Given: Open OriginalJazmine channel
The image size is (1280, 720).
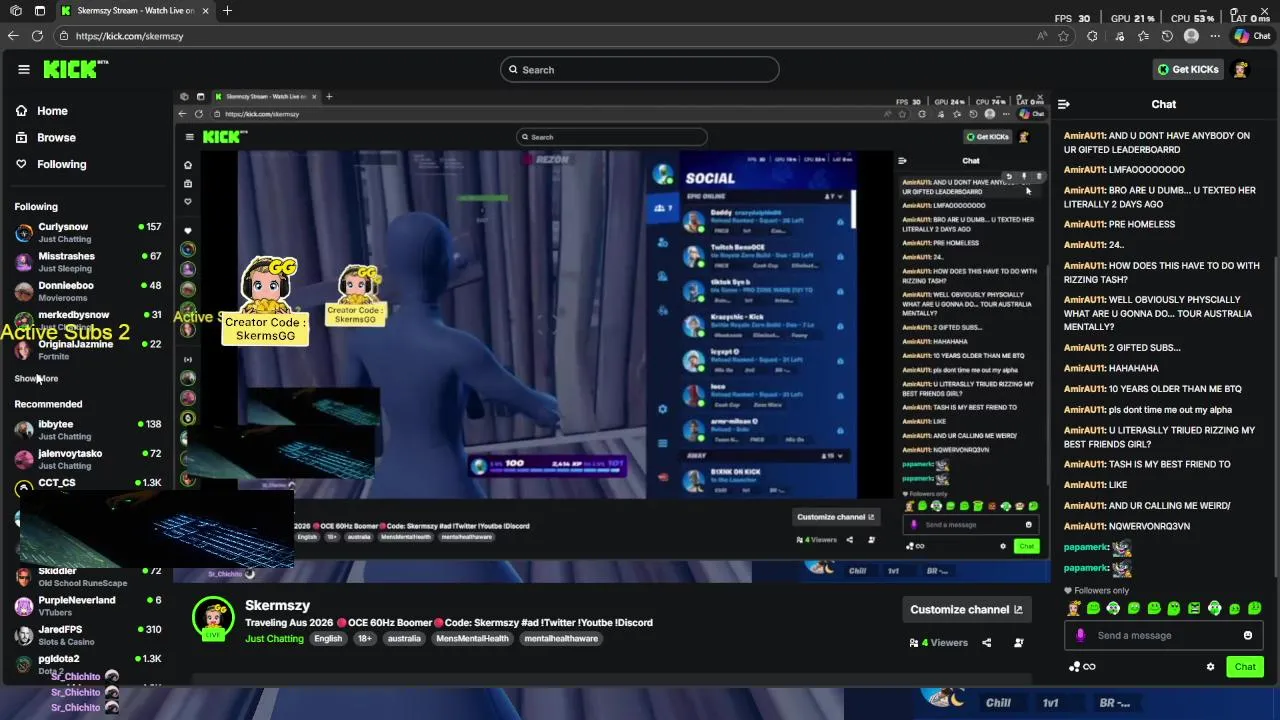Looking at the screenshot, I should [88, 350].
